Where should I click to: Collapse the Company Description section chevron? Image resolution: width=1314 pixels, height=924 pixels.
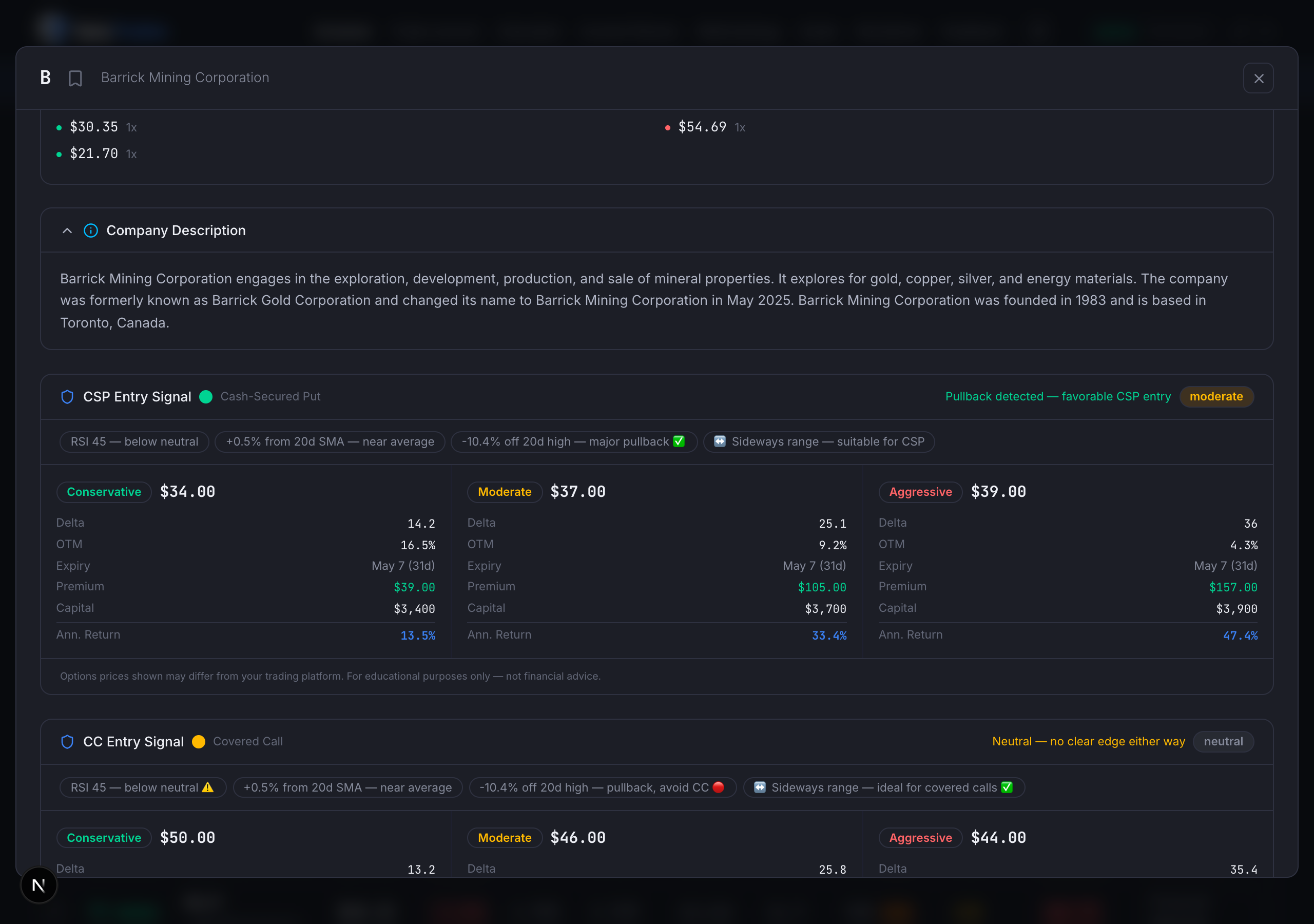[x=67, y=230]
